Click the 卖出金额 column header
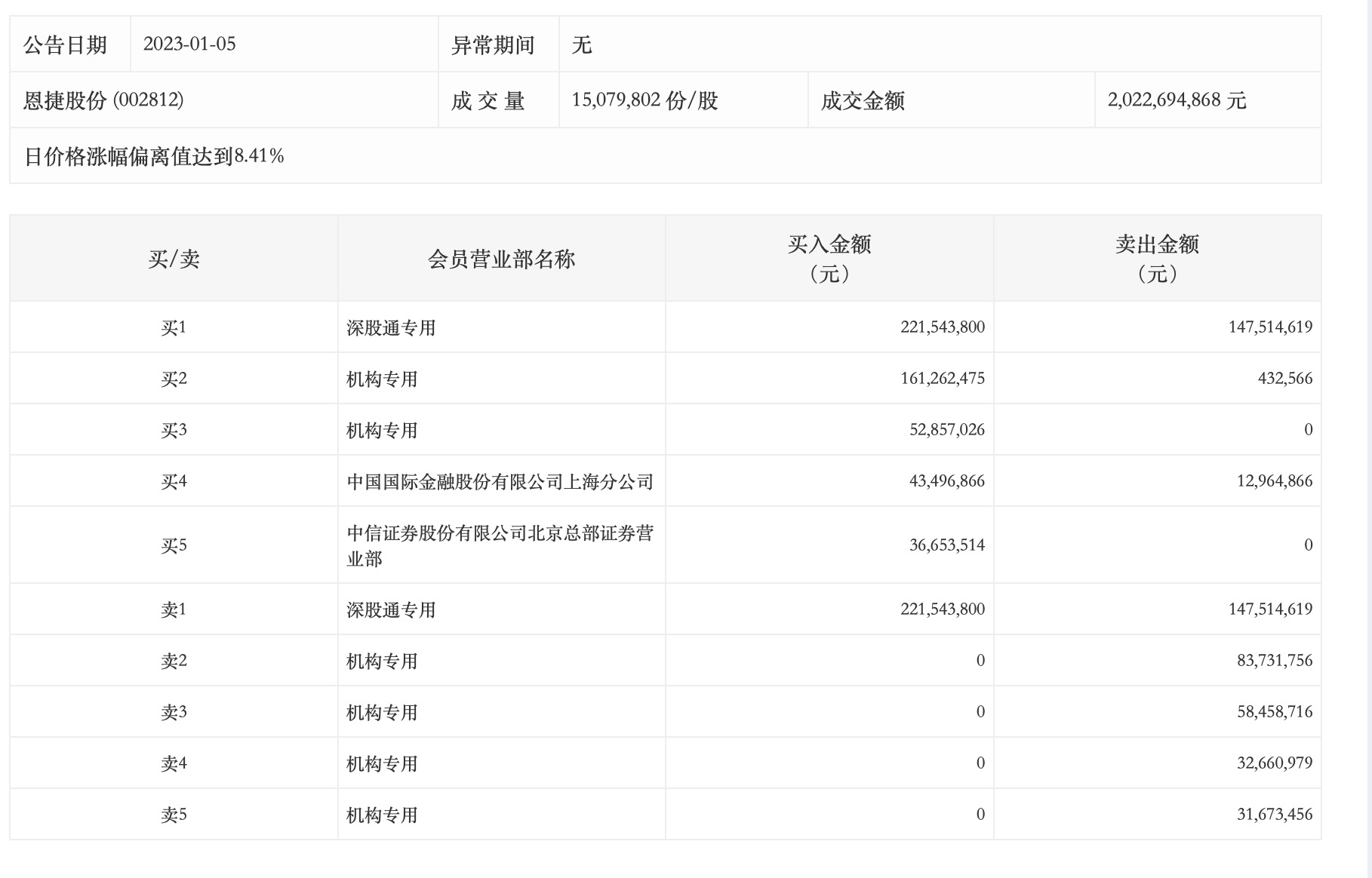The image size is (1372, 878). click(1157, 258)
